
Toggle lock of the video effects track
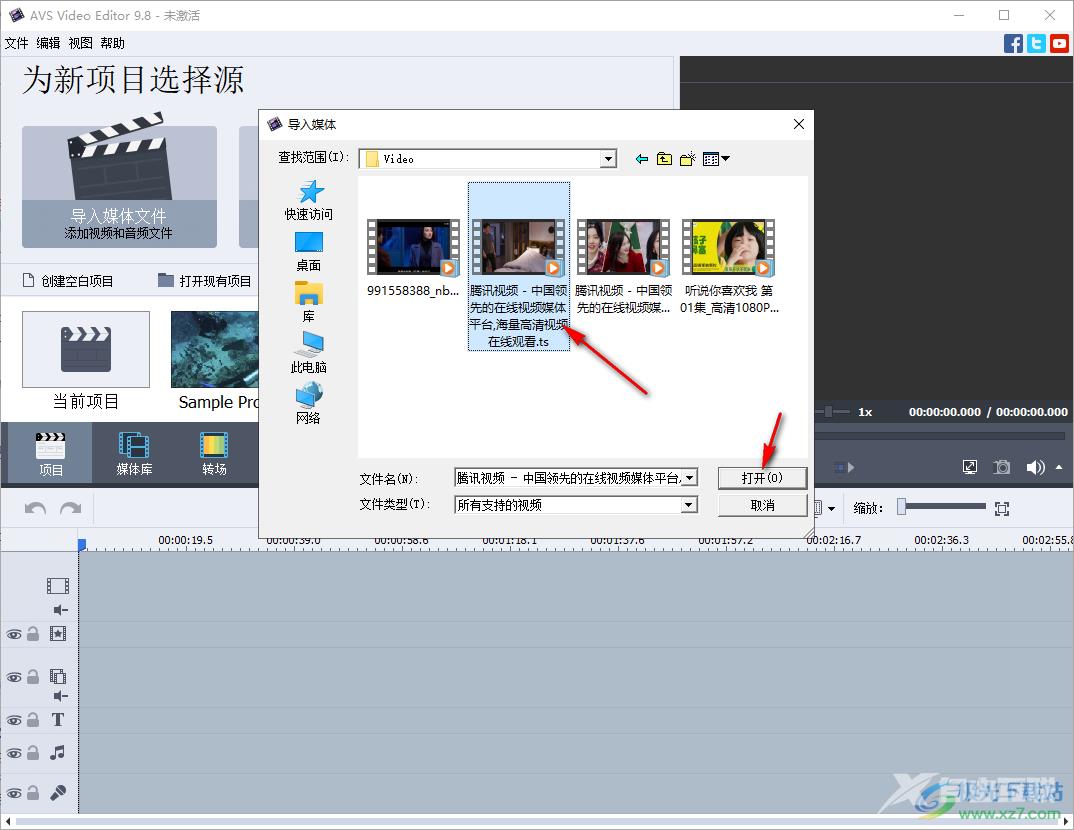[33, 634]
